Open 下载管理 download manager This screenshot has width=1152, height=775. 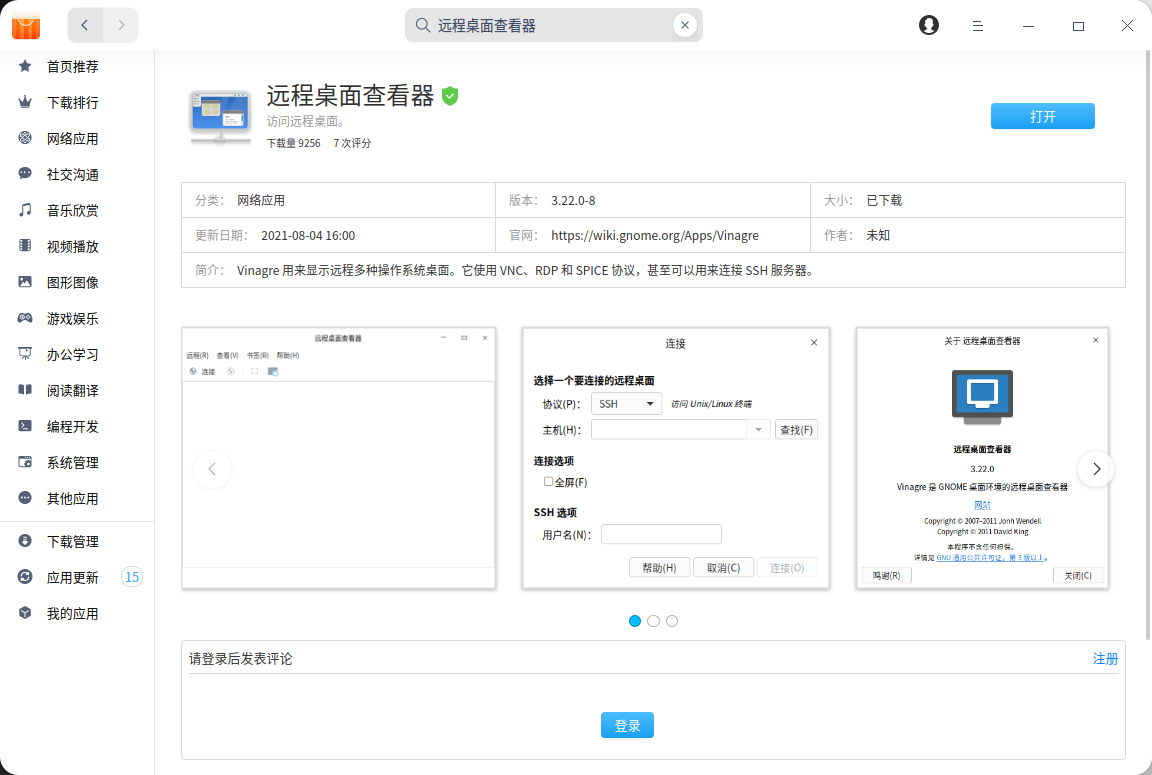pos(73,541)
